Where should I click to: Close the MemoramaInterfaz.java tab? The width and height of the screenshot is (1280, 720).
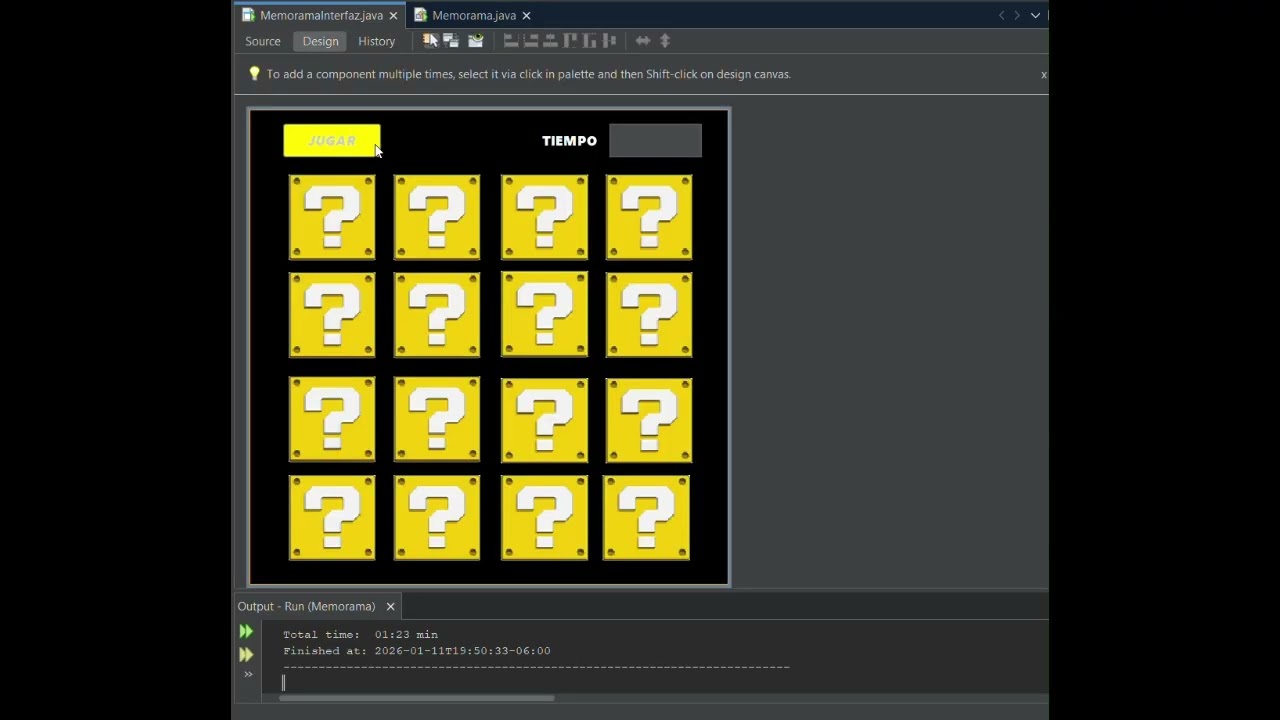[393, 15]
